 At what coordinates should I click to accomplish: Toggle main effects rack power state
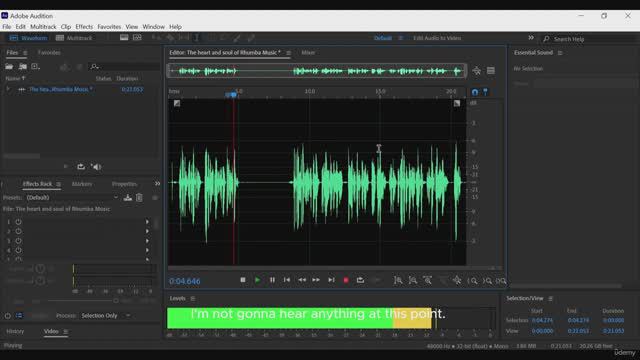pos(8,316)
